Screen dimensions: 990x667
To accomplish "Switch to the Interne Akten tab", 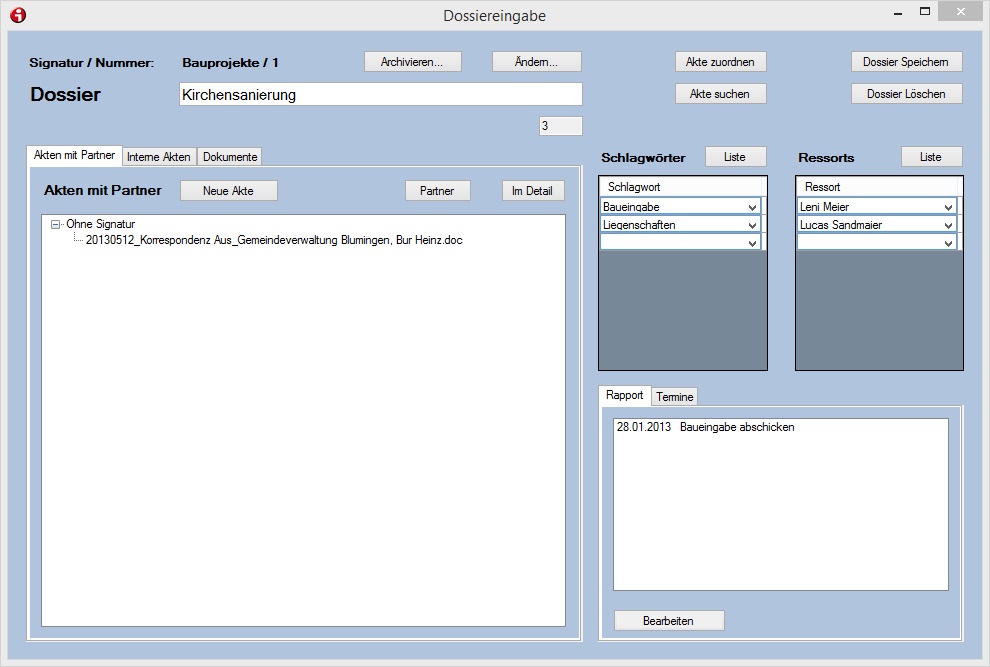I will click(159, 157).
